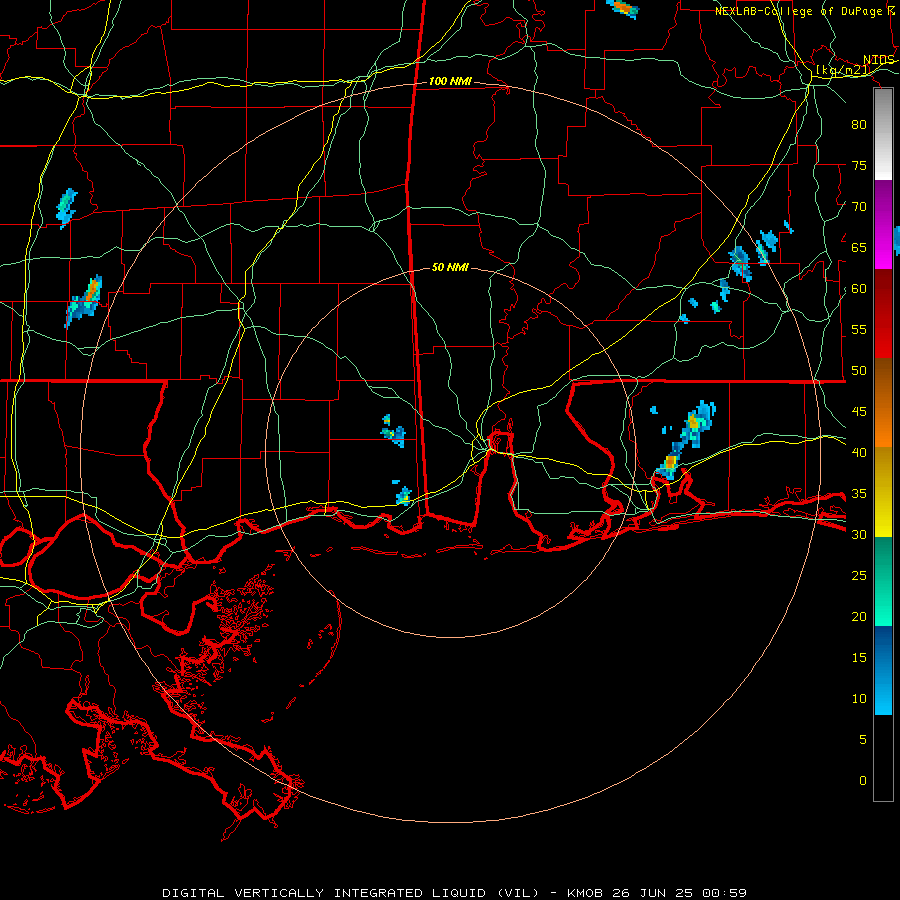
Task: Click the "40" value on the VIL scale
Action: tap(859, 452)
